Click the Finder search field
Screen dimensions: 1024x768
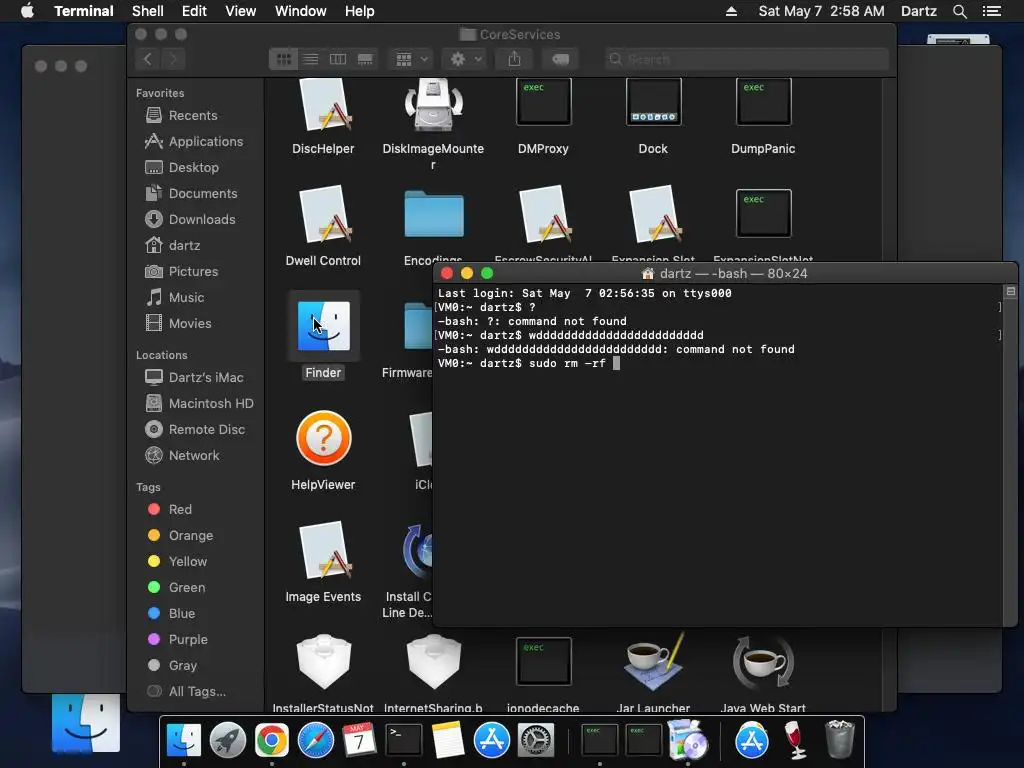click(x=746, y=59)
